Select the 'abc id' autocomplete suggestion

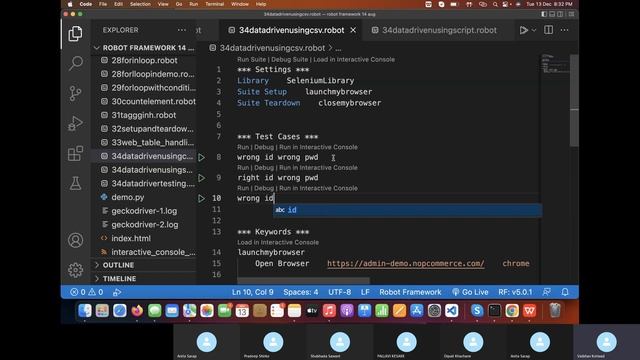click(x=407, y=210)
